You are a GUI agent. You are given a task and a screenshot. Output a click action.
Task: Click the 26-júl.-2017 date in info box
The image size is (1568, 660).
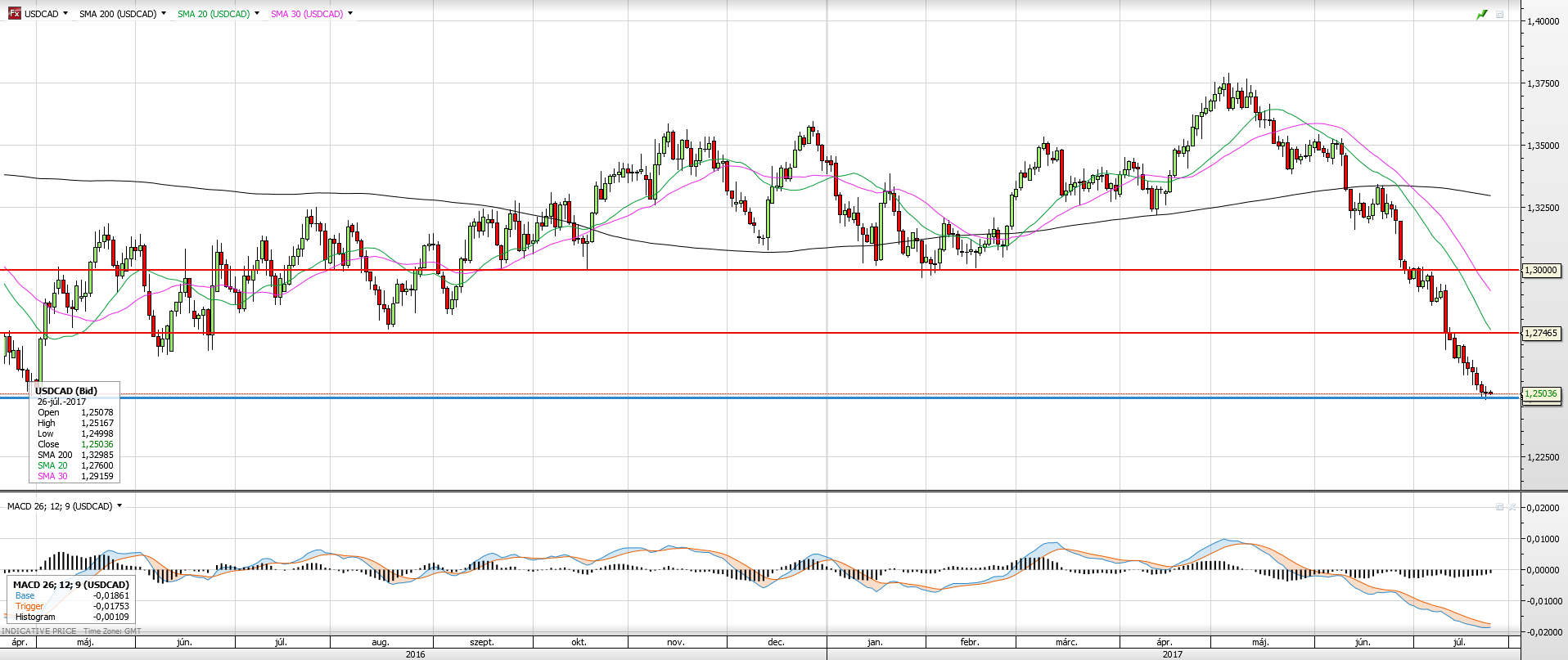click(x=61, y=402)
